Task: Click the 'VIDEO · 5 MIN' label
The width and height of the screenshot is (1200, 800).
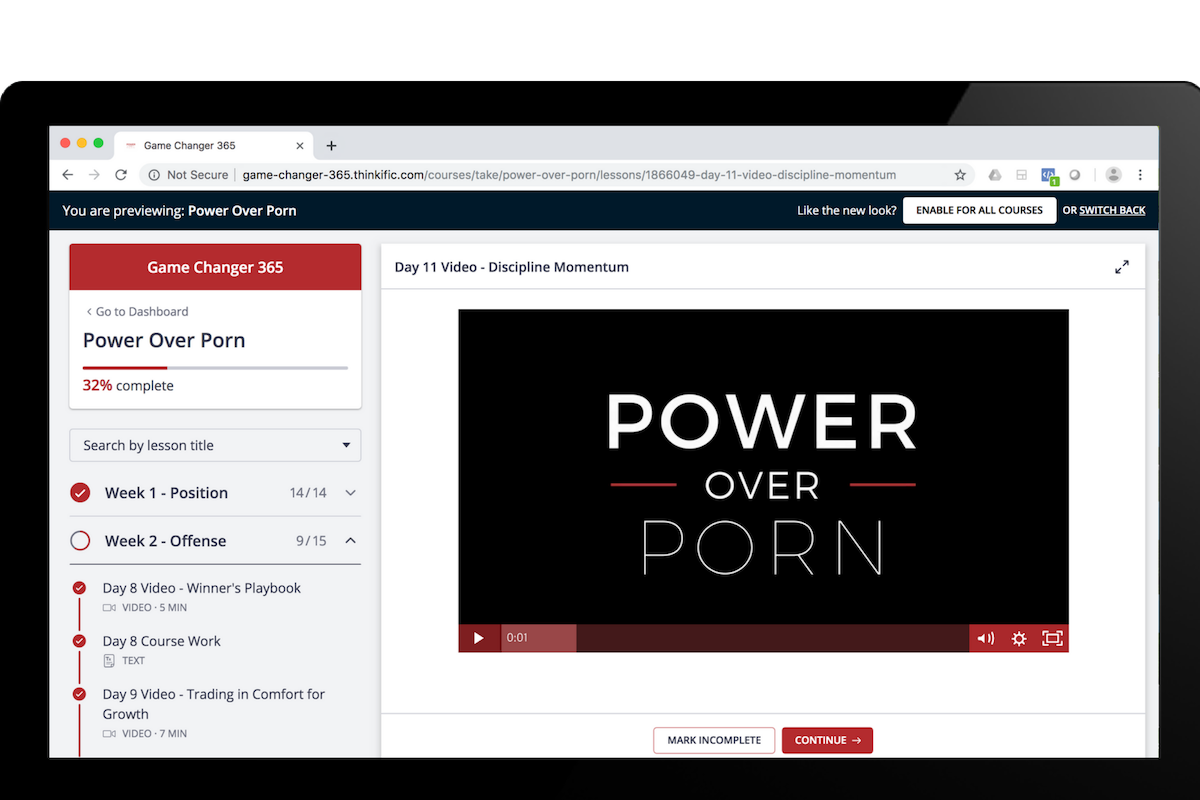Action: pos(153,608)
